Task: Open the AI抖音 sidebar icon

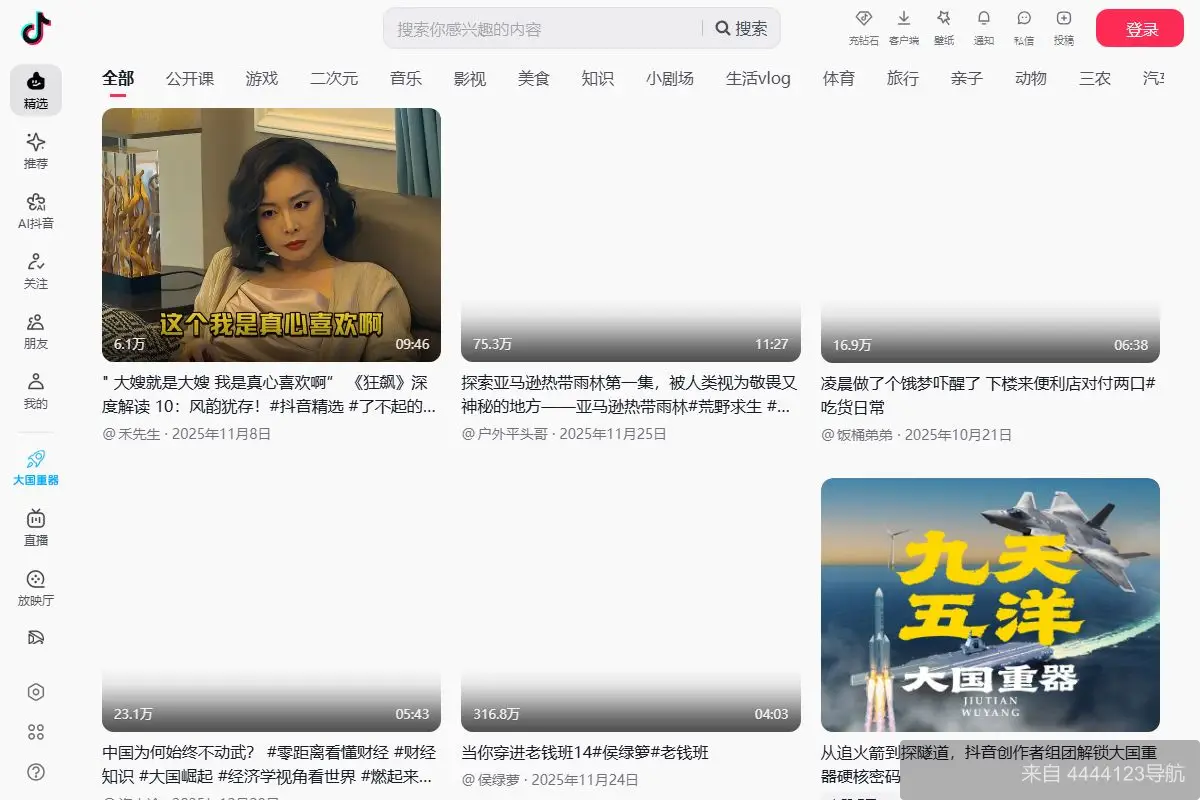Action: tap(36, 210)
